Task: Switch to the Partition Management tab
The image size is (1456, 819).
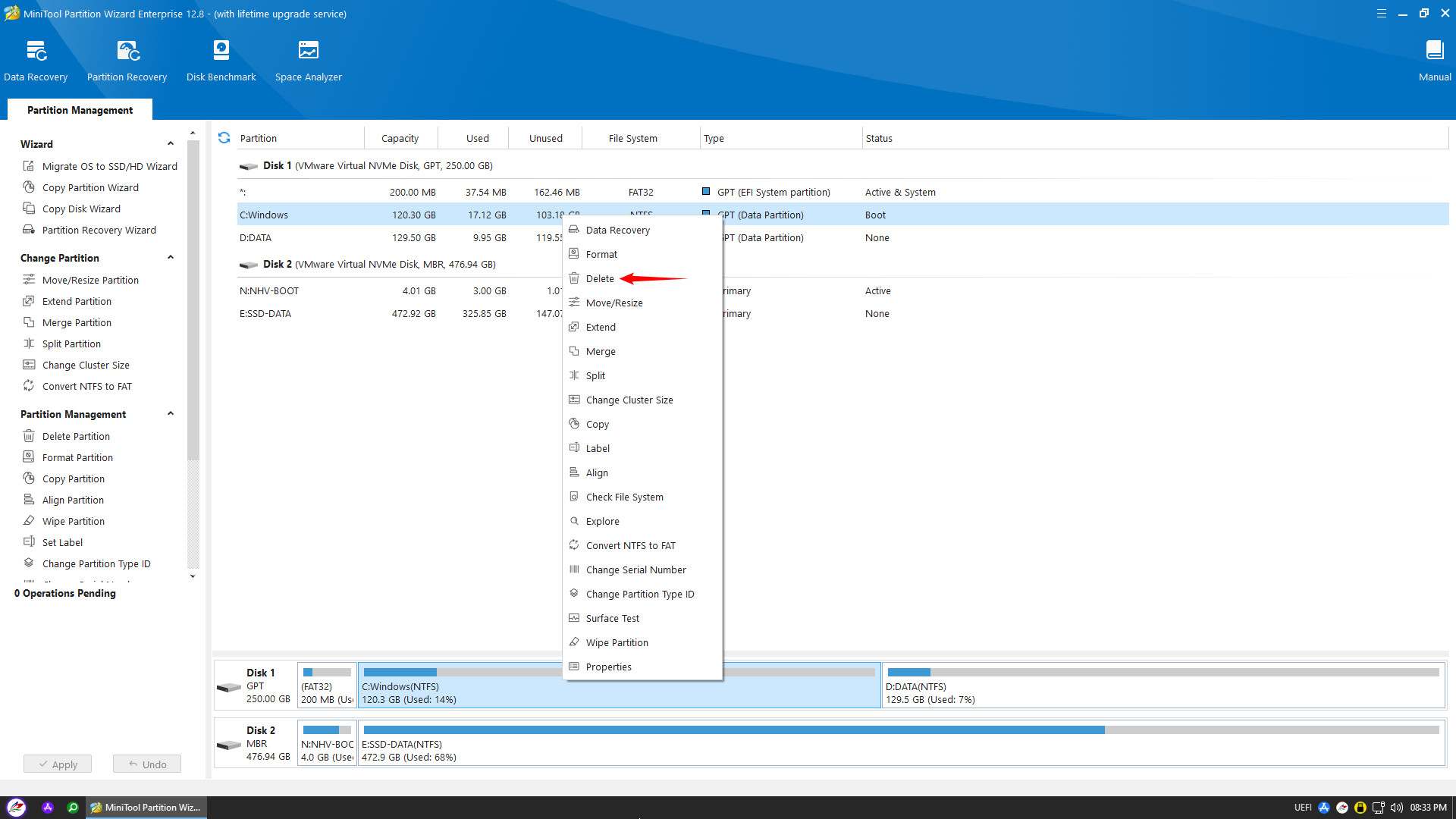Action: pos(80,110)
